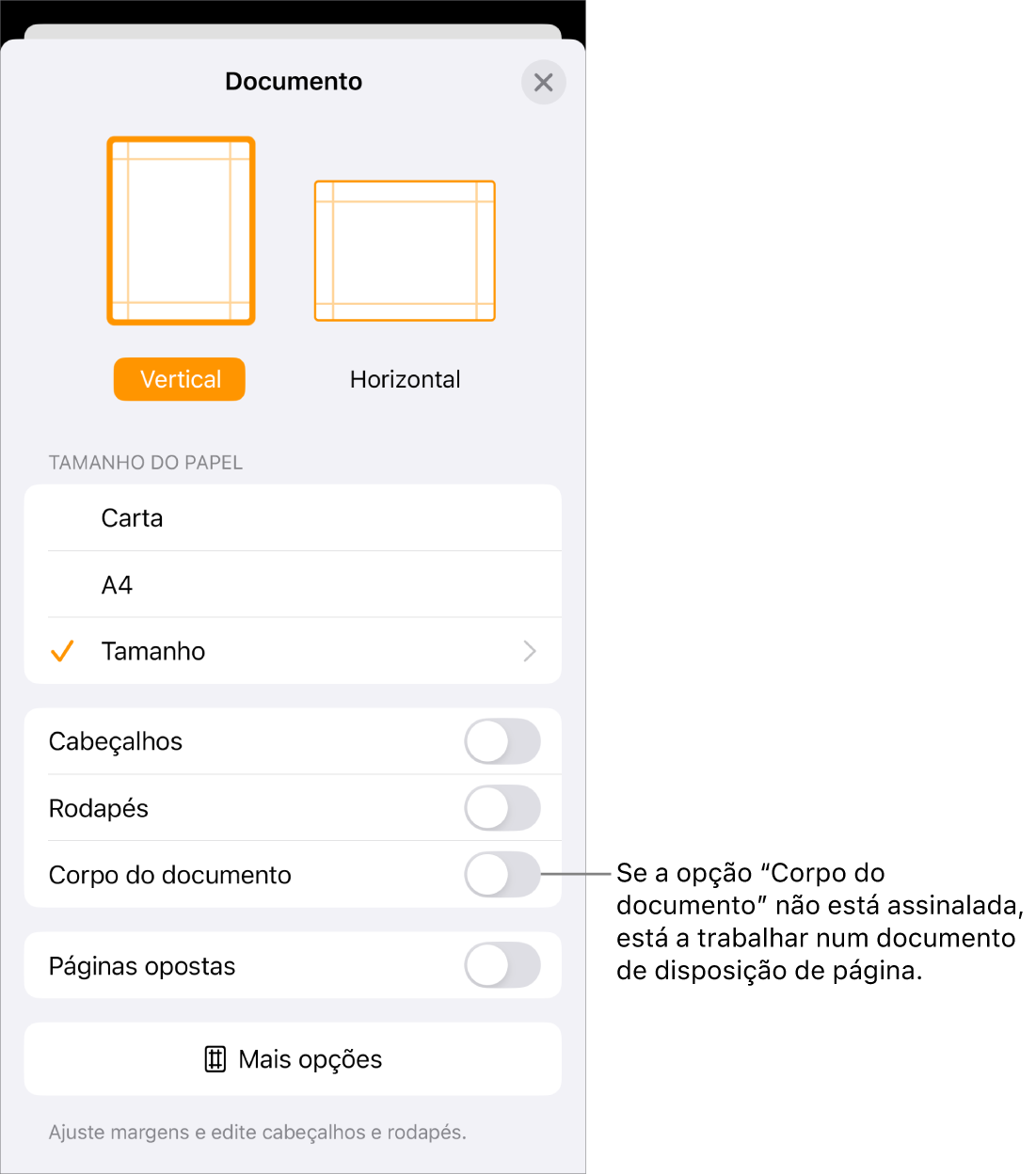Click the Horizontal orientation label
The image size is (1036, 1174).
[406, 379]
